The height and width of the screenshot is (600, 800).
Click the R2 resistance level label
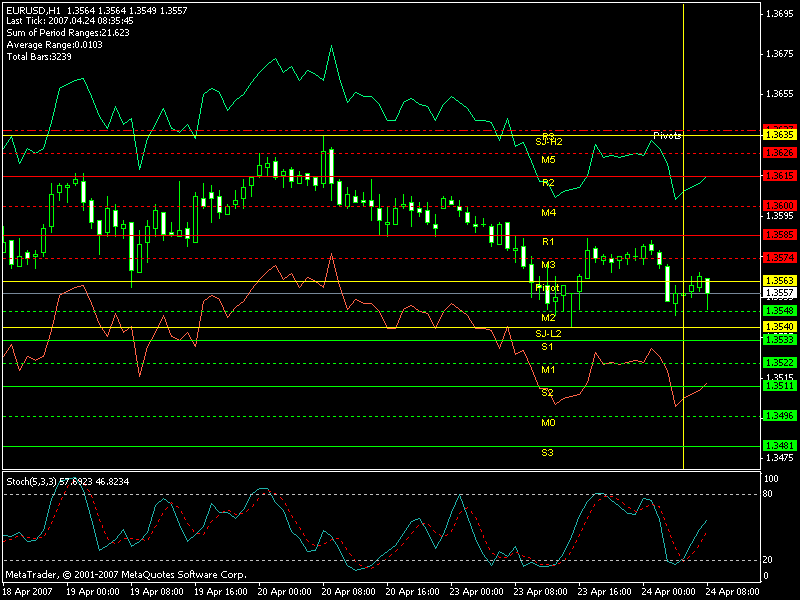[x=548, y=183]
